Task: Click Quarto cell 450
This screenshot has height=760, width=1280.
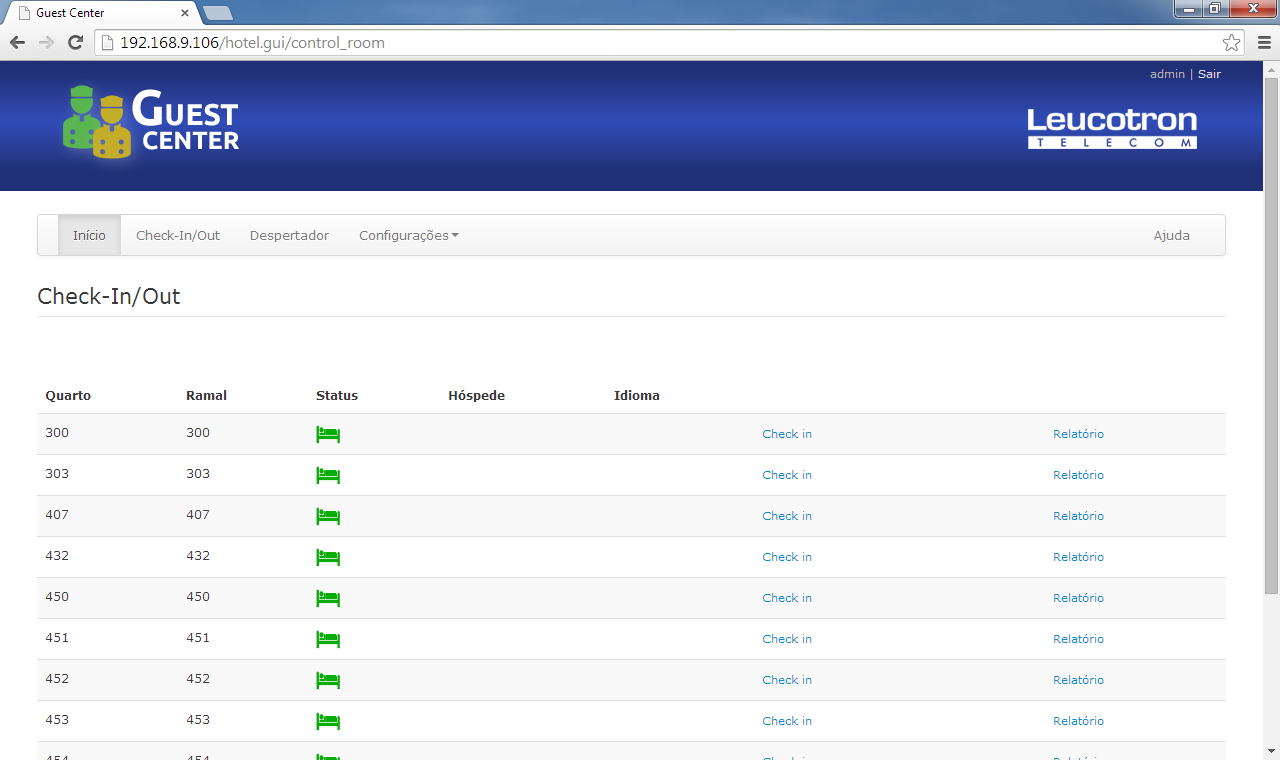Action: (x=57, y=596)
